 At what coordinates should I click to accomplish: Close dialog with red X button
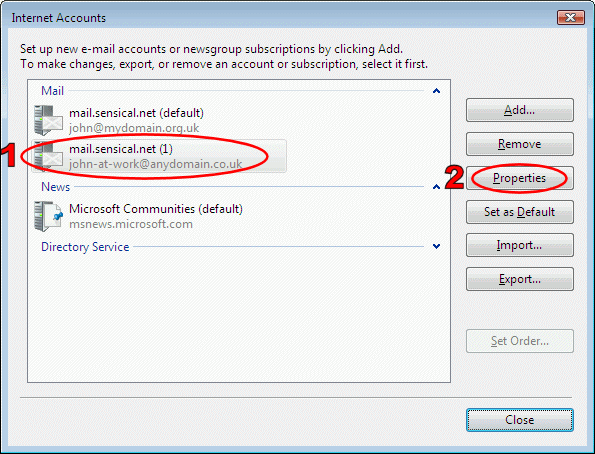coord(570,17)
